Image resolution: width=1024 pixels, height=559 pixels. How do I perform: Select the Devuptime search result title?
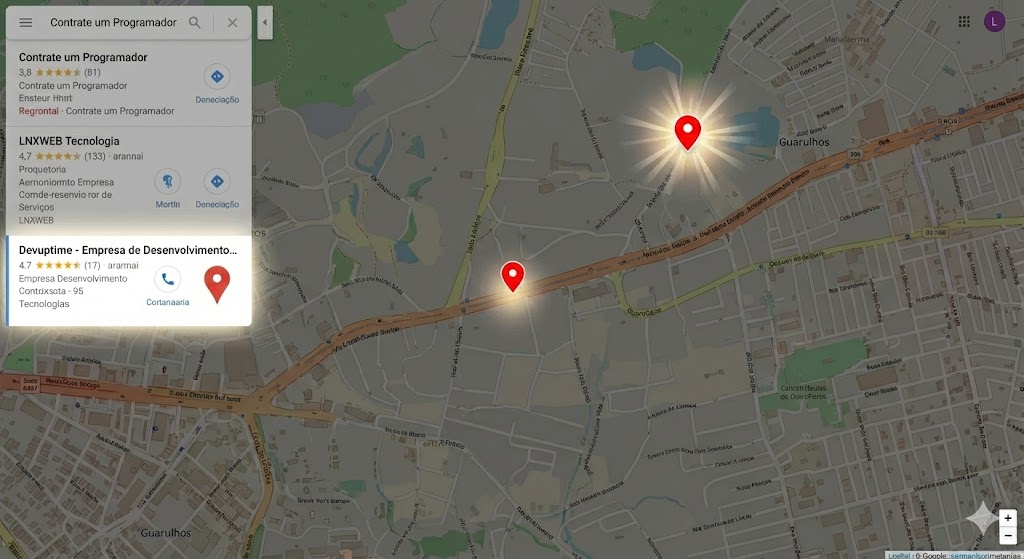(128, 250)
